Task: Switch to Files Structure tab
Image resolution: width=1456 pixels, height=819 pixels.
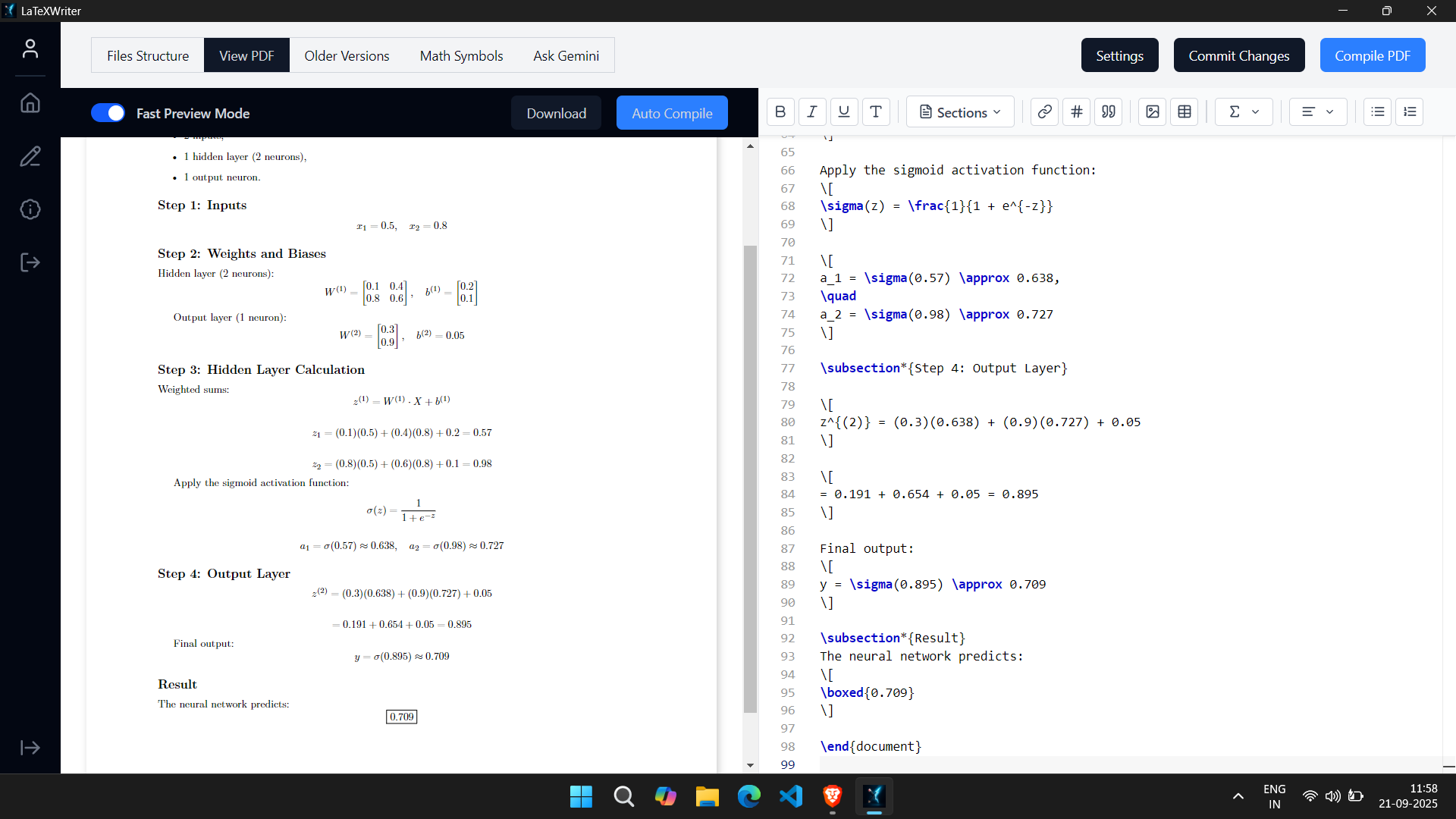Action: (148, 55)
